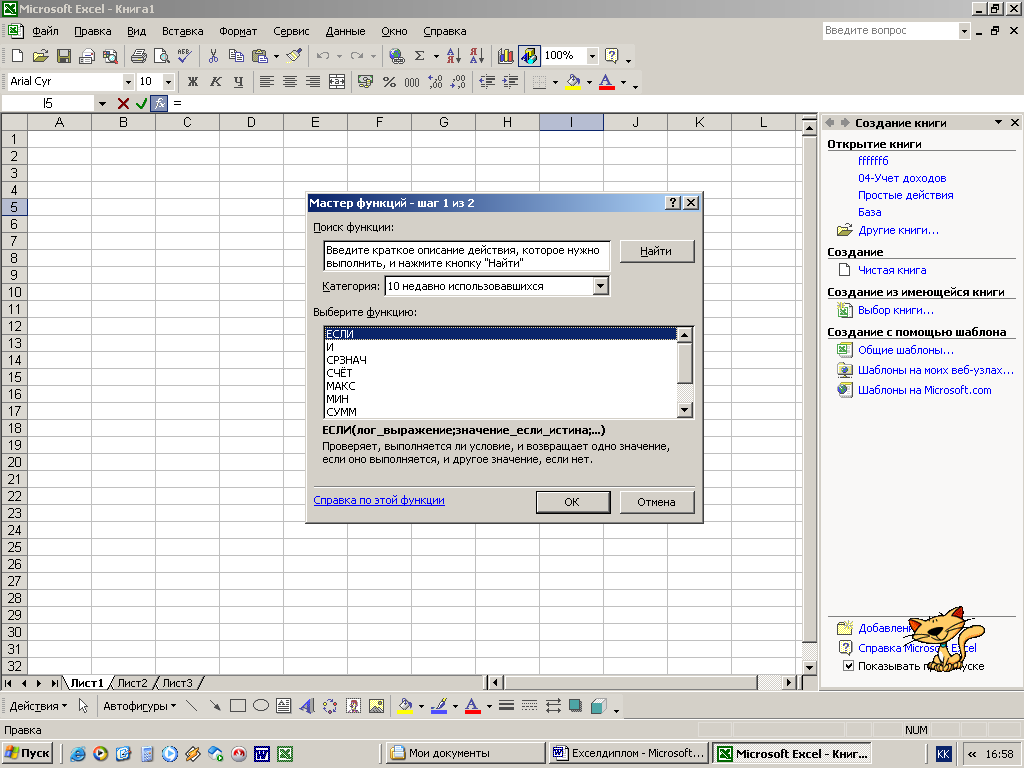Open the 'Чистая книга' link
Image resolution: width=1024 pixels, height=768 pixels.
coord(892,270)
